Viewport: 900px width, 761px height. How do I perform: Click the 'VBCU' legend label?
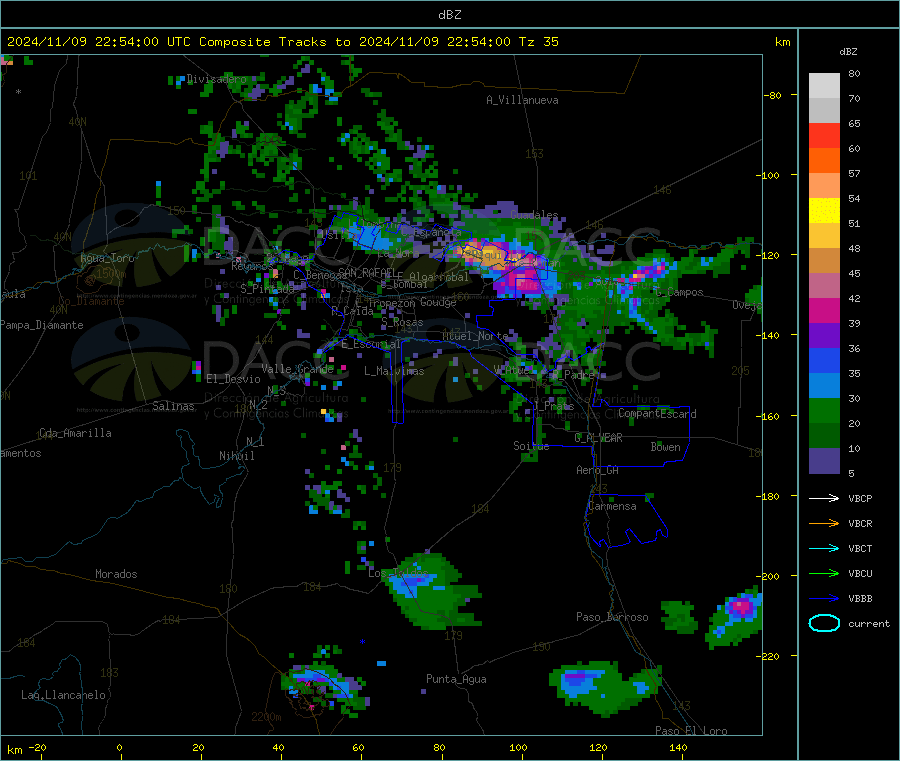pyautogui.click(x=860, y=573)
